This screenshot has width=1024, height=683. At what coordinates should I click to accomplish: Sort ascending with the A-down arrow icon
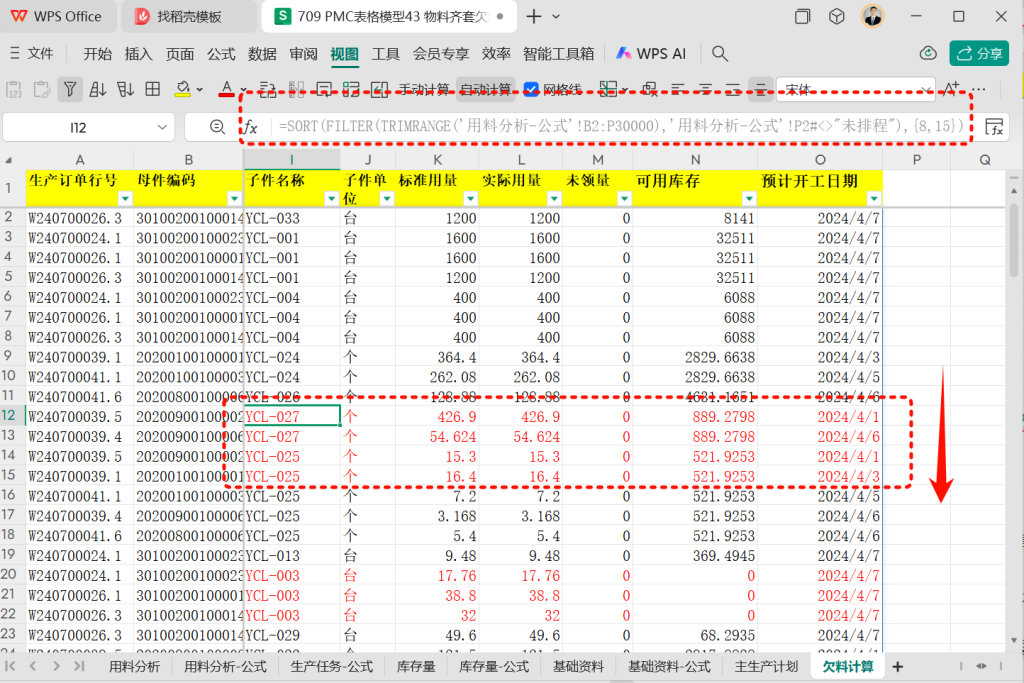(97, 89)
